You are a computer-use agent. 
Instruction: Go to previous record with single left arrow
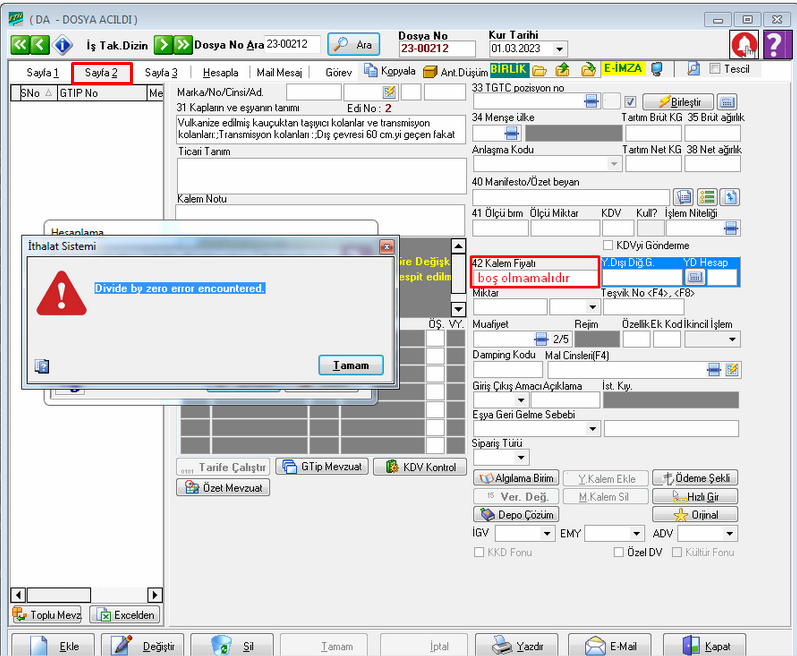click(40, 45)
